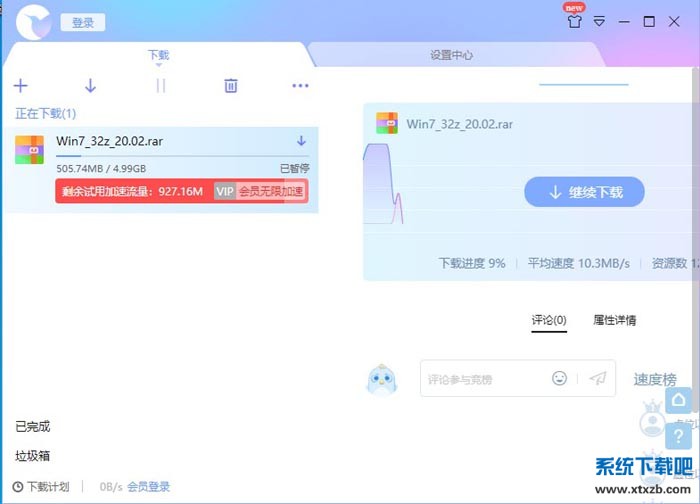This screenshot has height=504, width=700.
Task: Click the plus icon to add new download
Action: click(x=20, y=86)
